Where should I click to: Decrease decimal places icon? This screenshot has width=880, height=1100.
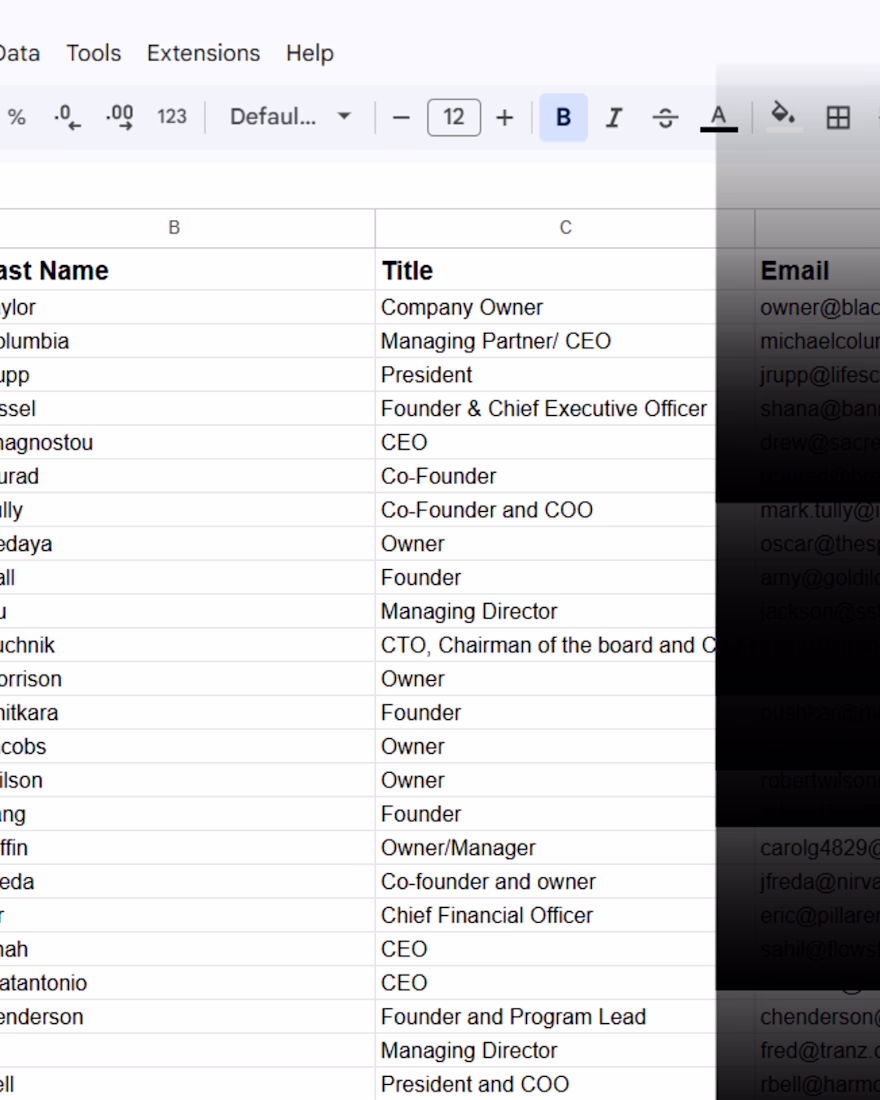67,117
